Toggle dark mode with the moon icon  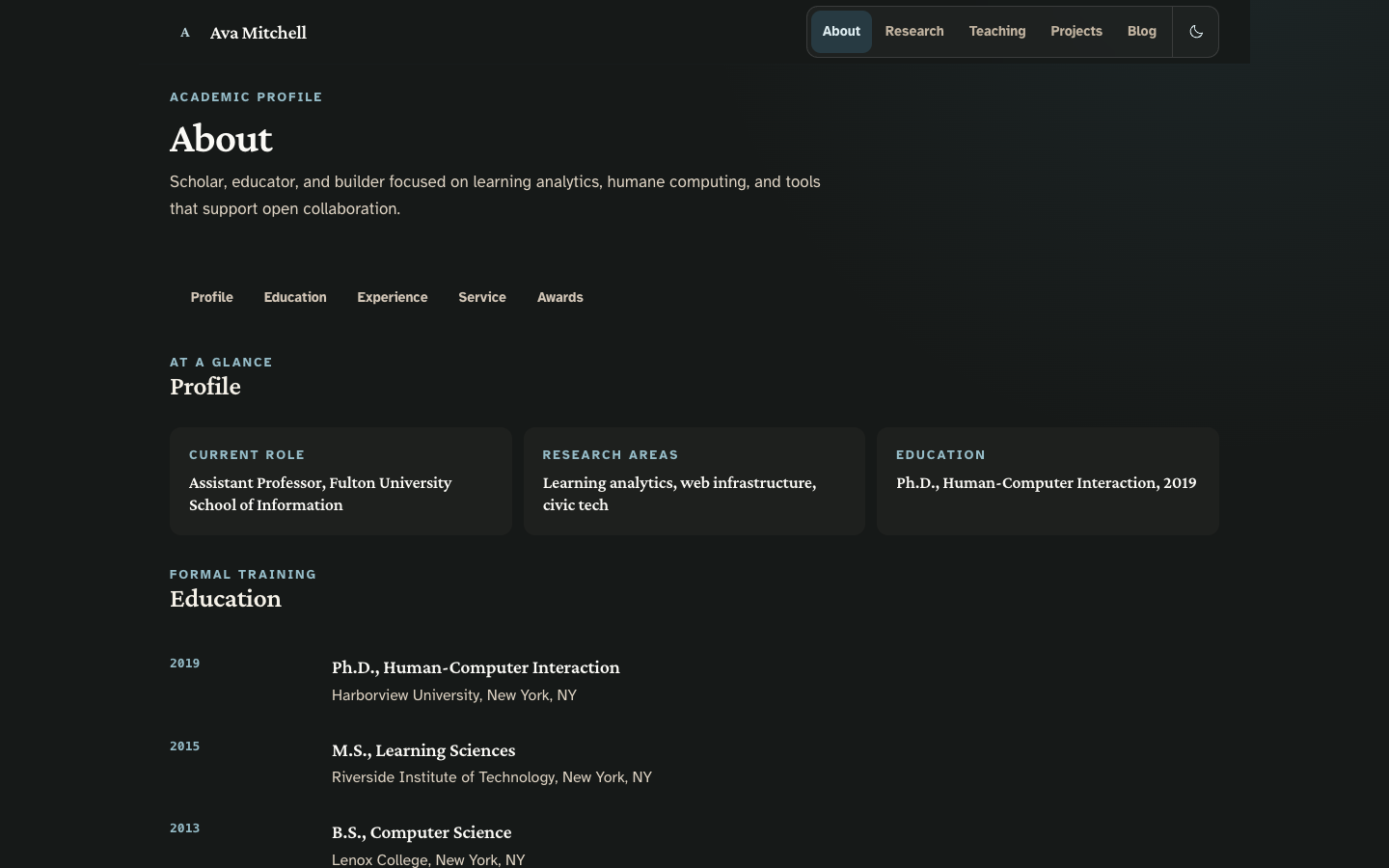click(1196, 32)
